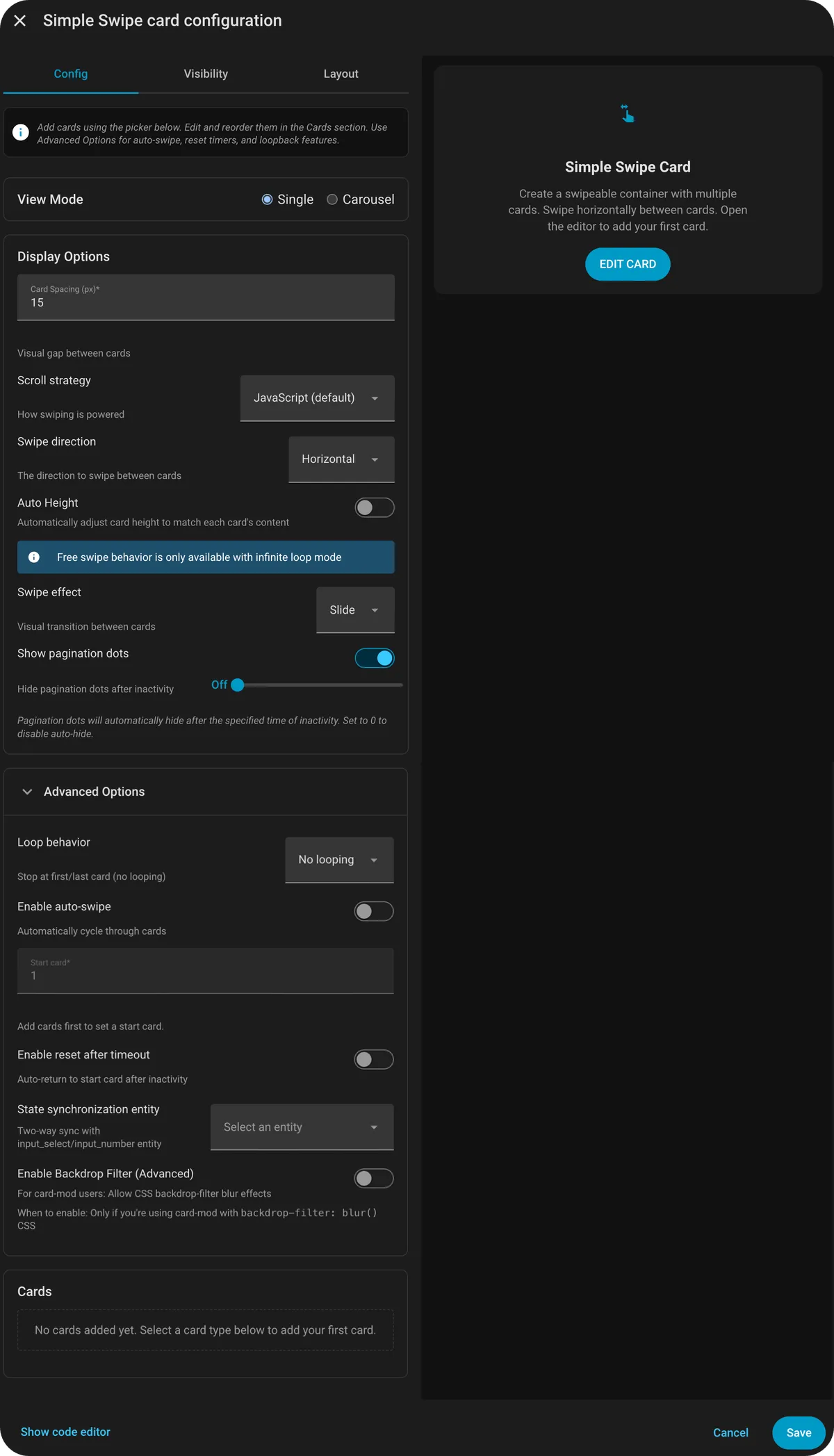Open Show code editor
Viewport: 834px width, 1456px height.
(x=65, y=1432)
